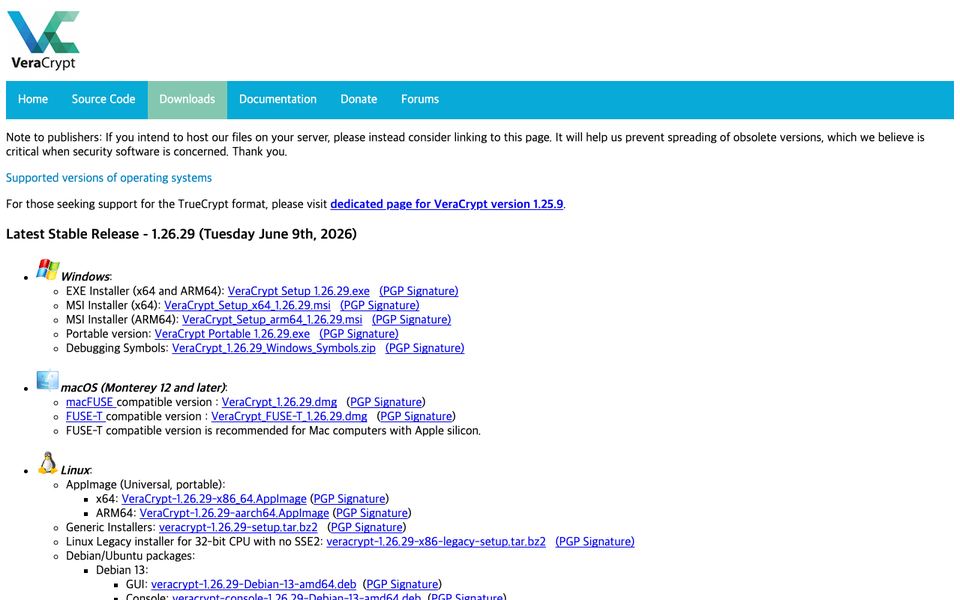960x600 pixels.
Task: Open PGP Signature for x64 AppImage
Action: (350, 498)
